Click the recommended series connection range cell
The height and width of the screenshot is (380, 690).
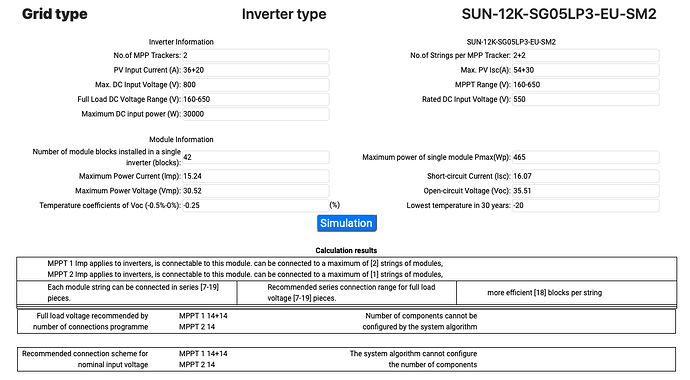tap(347, 292)
